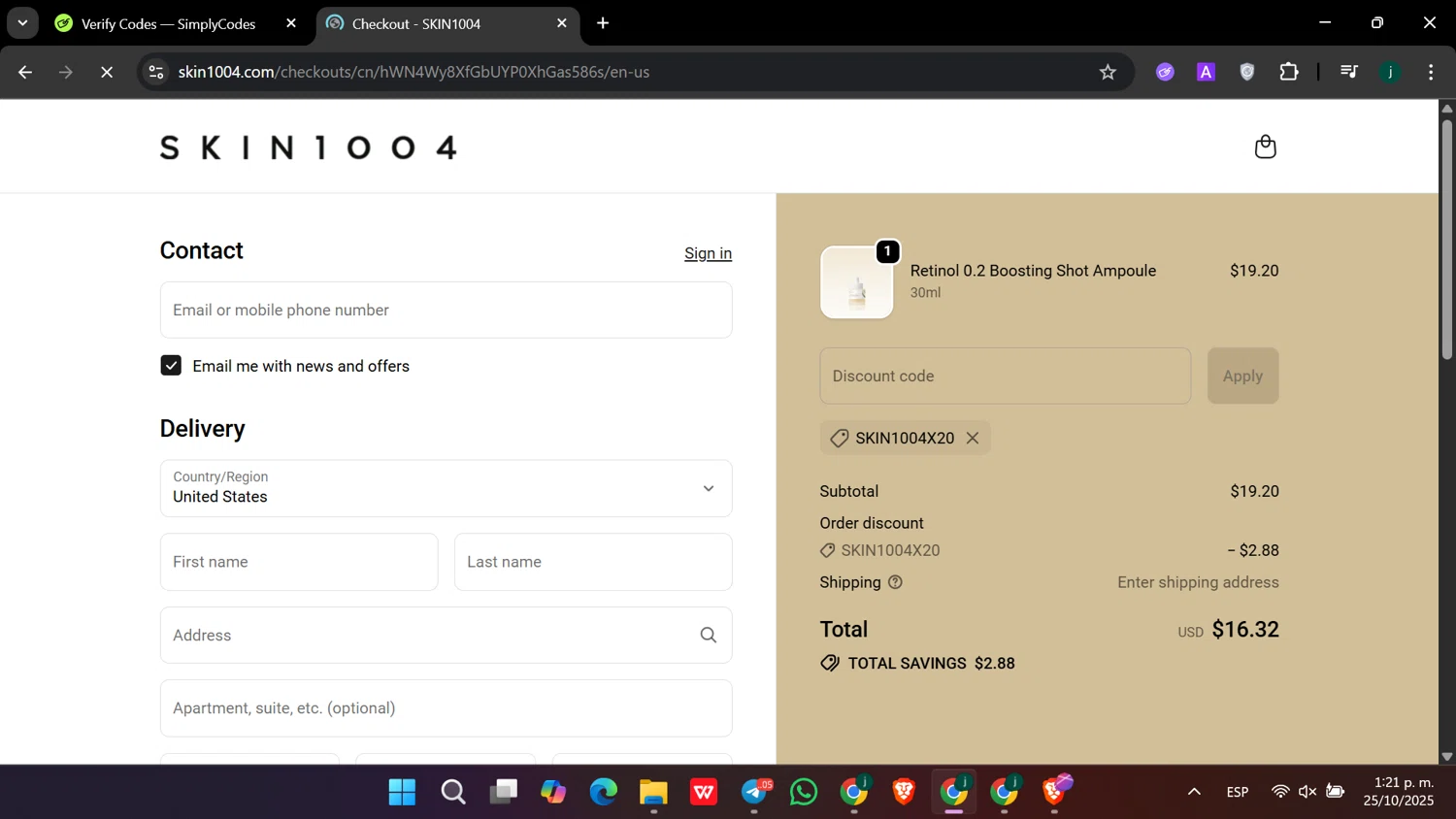Show hidden system tray icons
This screenshot has height=819, width=1456.
click(x=1194, y=792)
